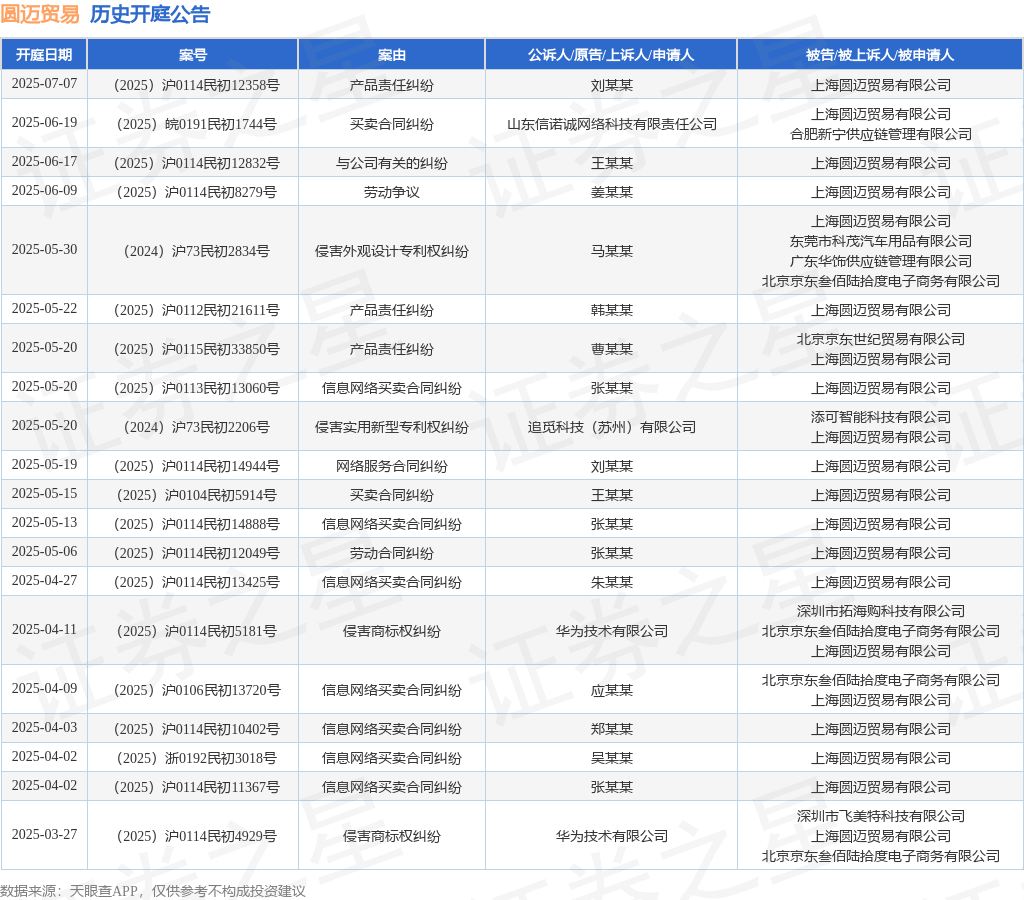Click defendant 深圳市飞美特科技有限公司
The image size is (1024, 900).
(881, 816)
